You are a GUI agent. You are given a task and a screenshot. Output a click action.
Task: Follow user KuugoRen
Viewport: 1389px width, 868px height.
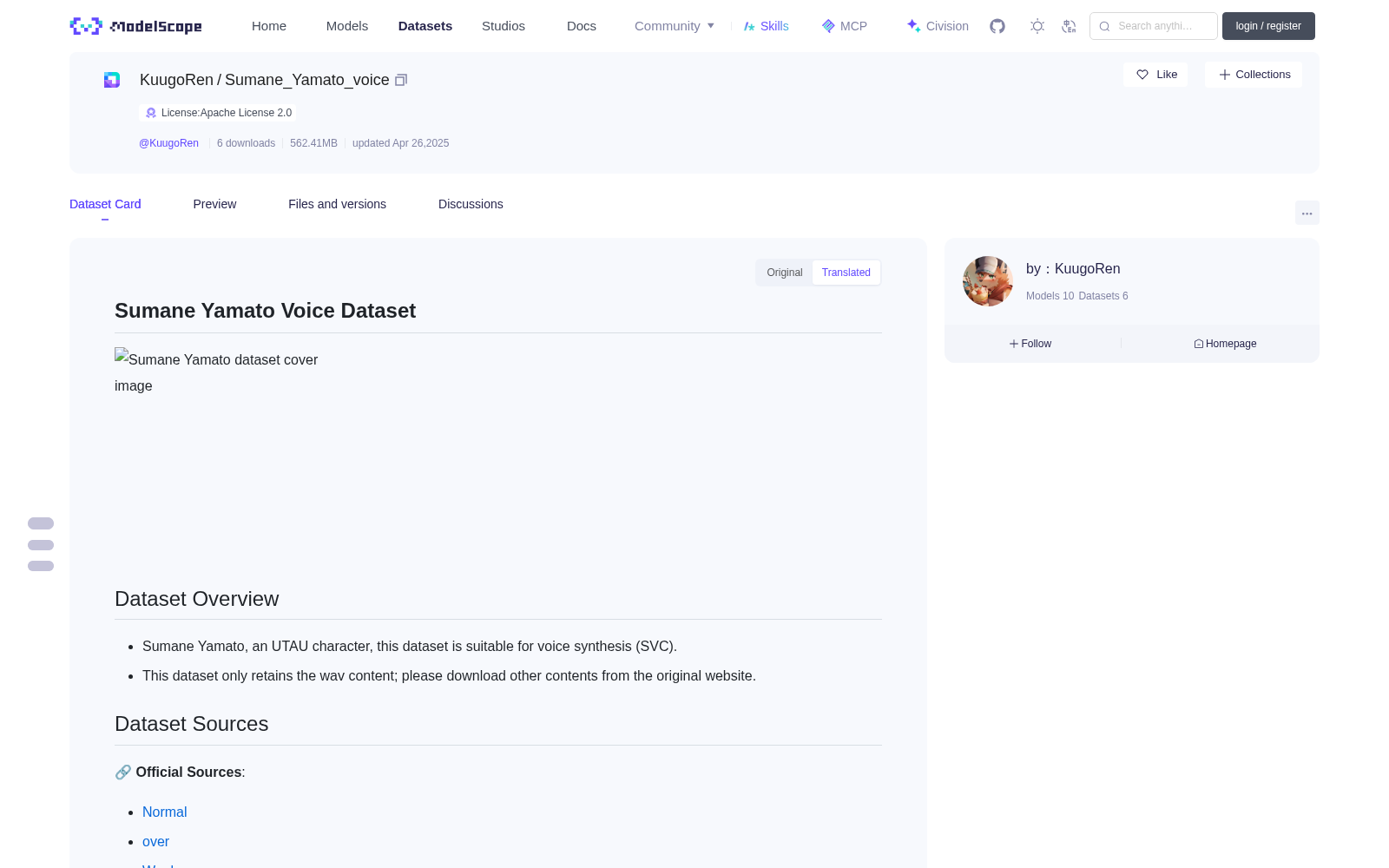pos(1030,344)
